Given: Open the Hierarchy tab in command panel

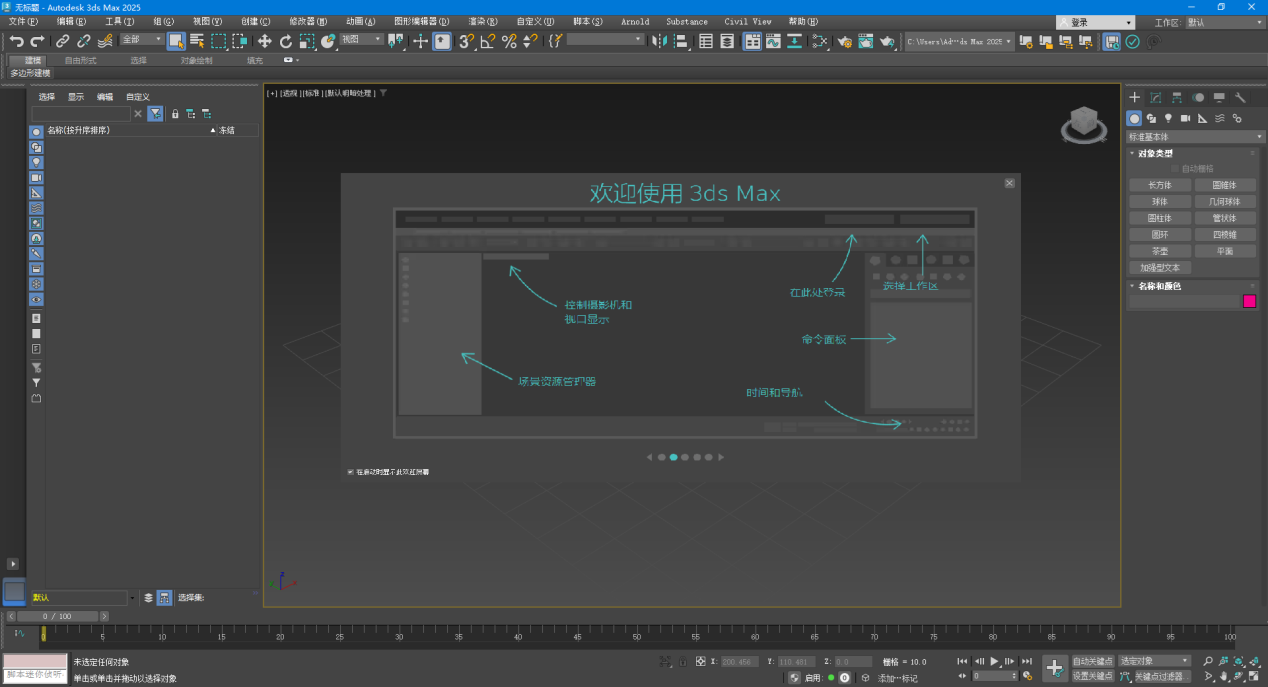Looking at the screenshot, I should tap(1177, 97).
